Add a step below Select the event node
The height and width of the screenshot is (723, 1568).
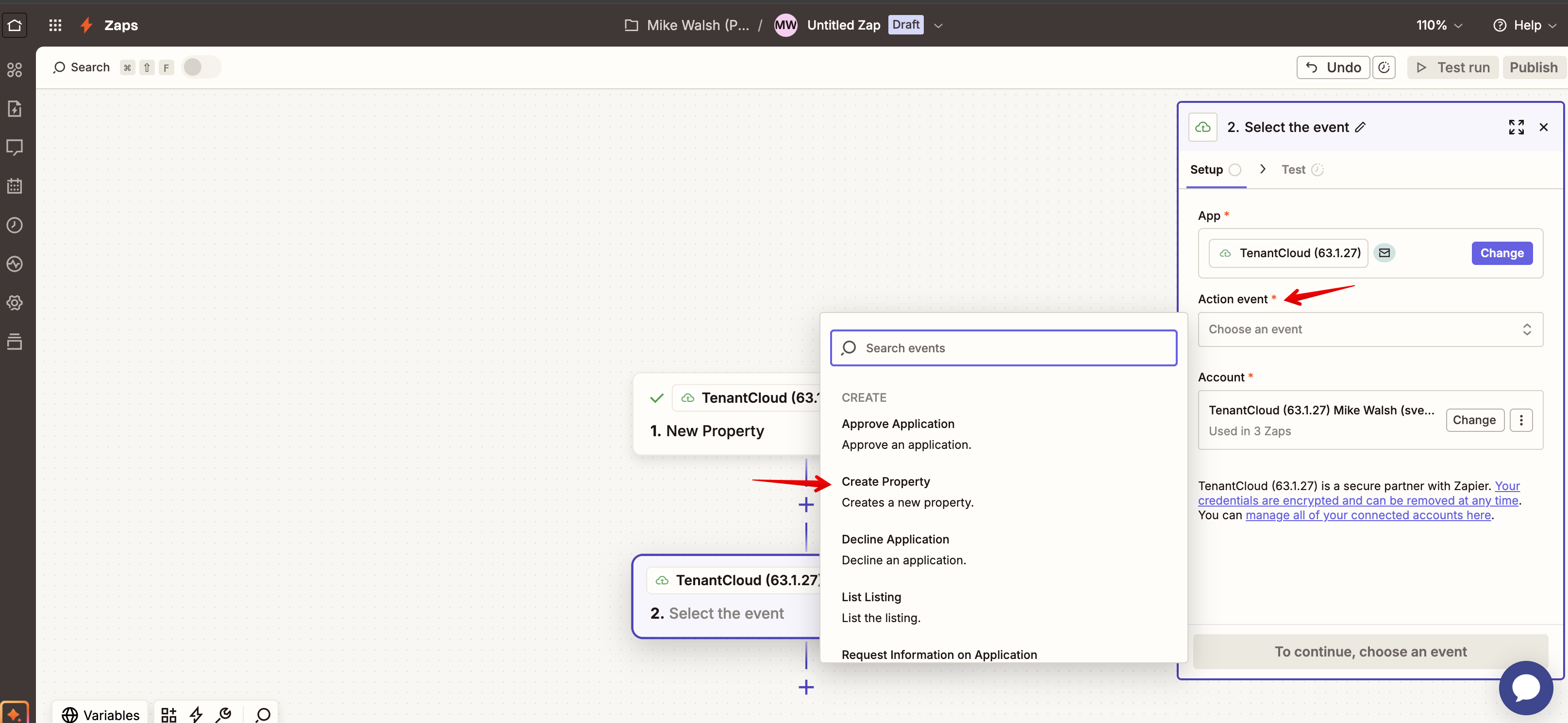pos(806,687)
